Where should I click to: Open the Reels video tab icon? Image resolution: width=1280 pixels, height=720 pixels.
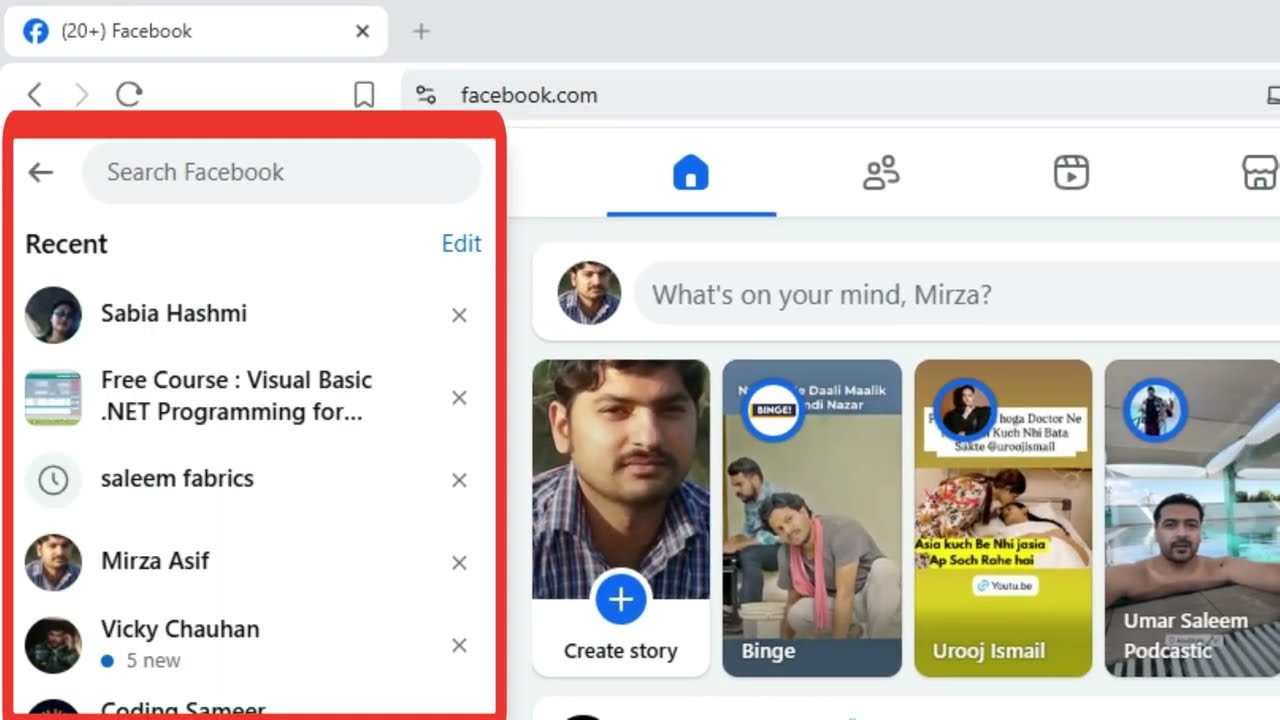pyautogui.click(x=1071, y=173)
